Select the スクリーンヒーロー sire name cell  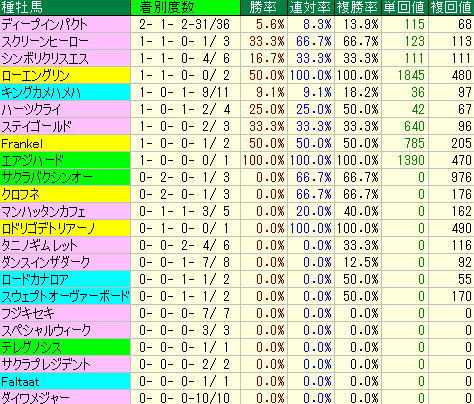(65, 41)
